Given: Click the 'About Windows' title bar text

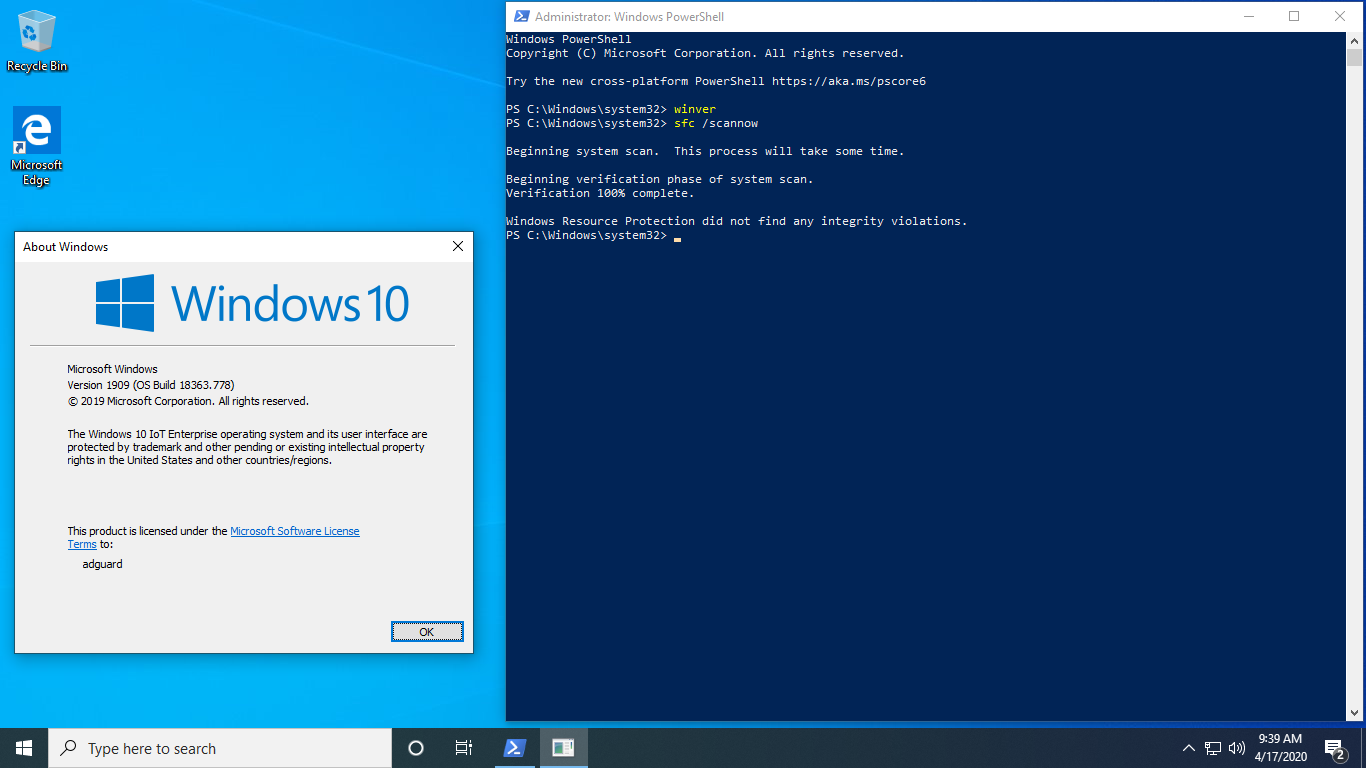Looking at the screenshot, I should pyautogui.click(x=66, y=247).
